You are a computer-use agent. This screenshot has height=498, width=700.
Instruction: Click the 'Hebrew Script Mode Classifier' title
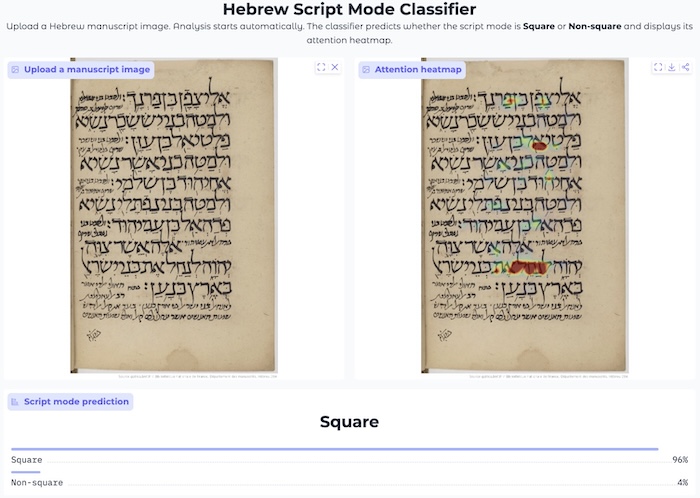tap(350, 9)
